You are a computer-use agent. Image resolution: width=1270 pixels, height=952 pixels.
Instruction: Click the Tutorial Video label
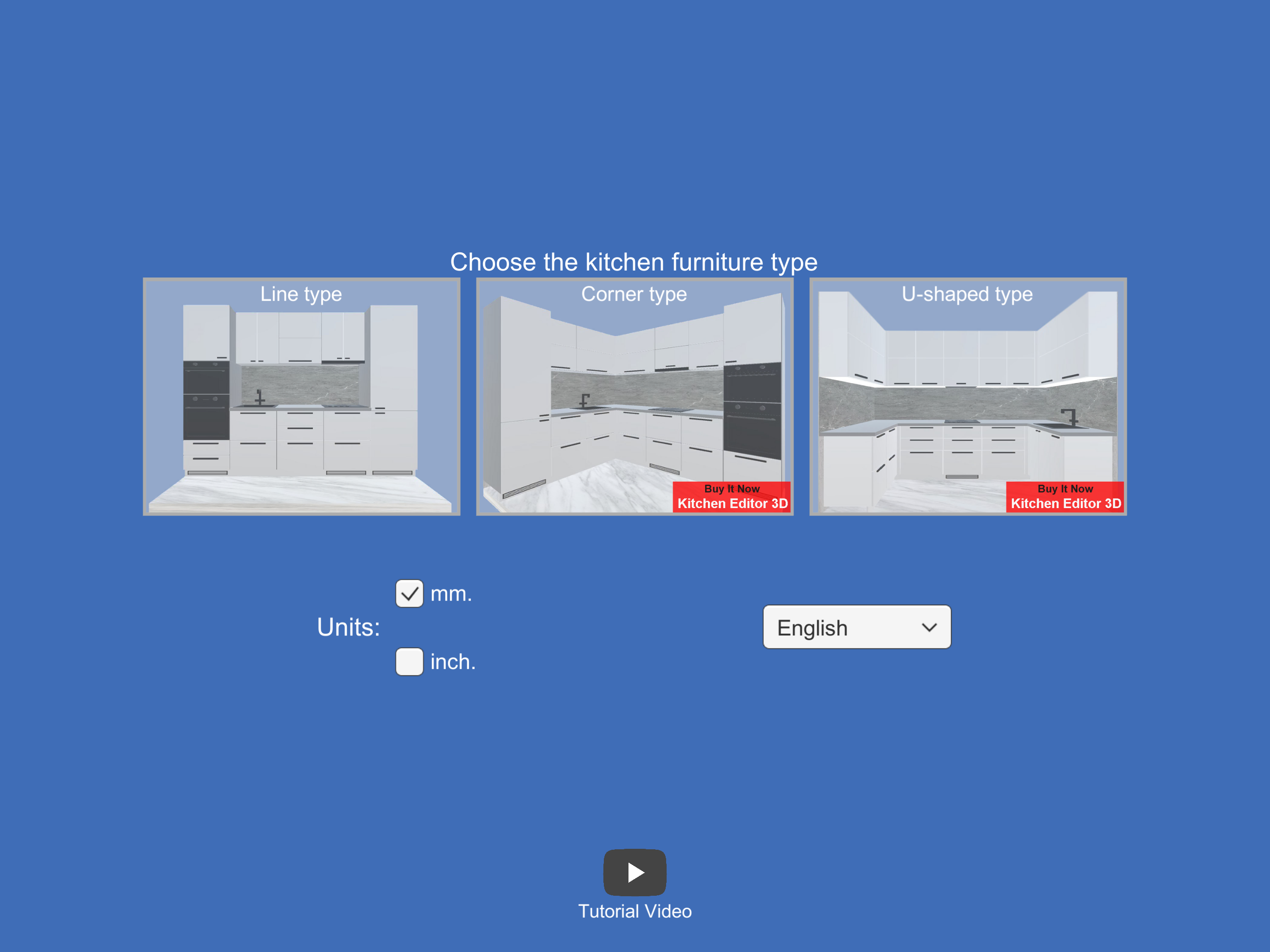tap(635, 911)
